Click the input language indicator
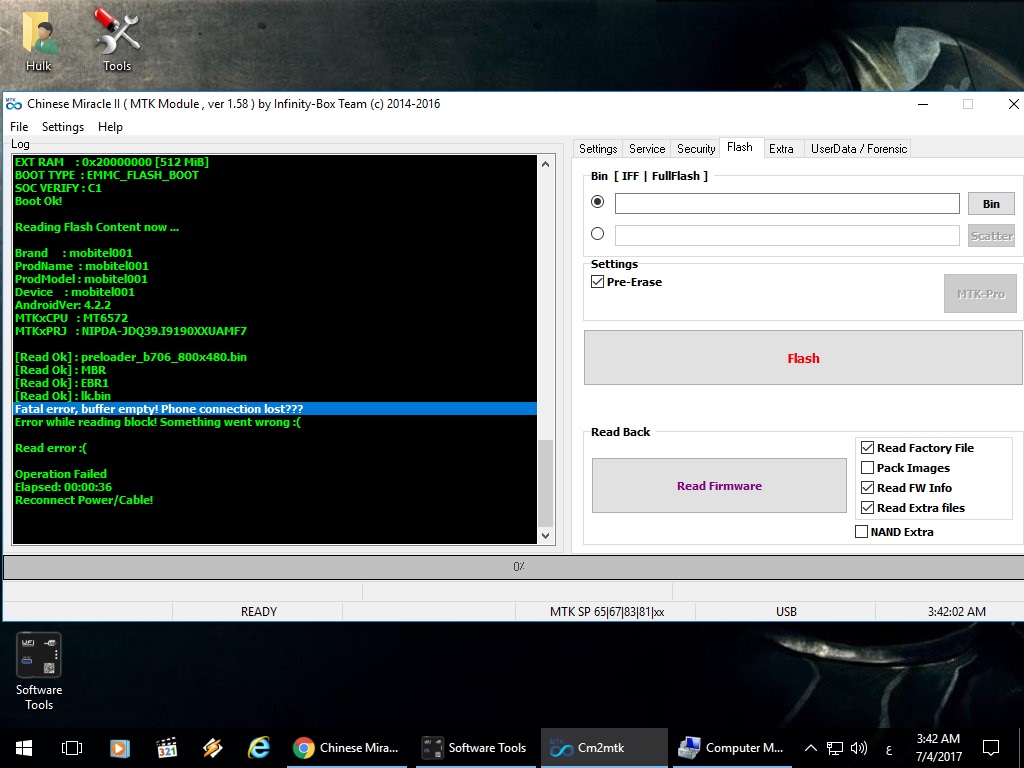Screen dimensions: 1024x768 click(x=888, y=748)
